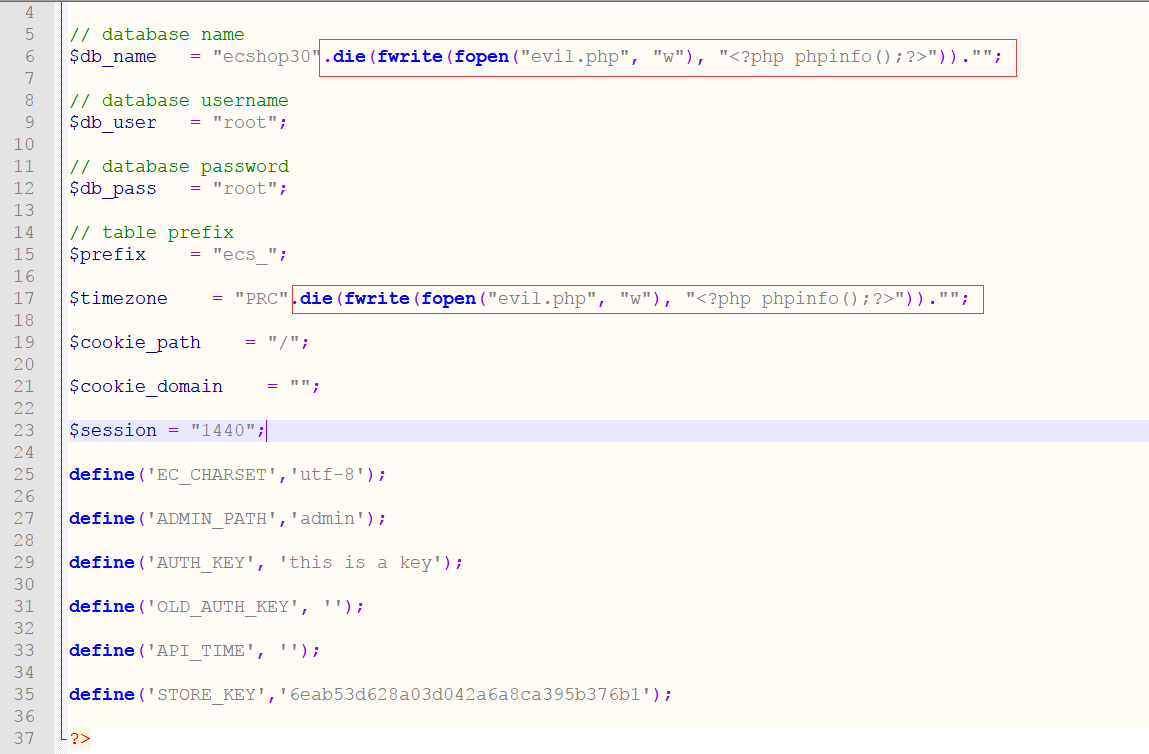Click the "// database password" comment
This screenshot has width=1149, height=754.
[x=179, y=166]
